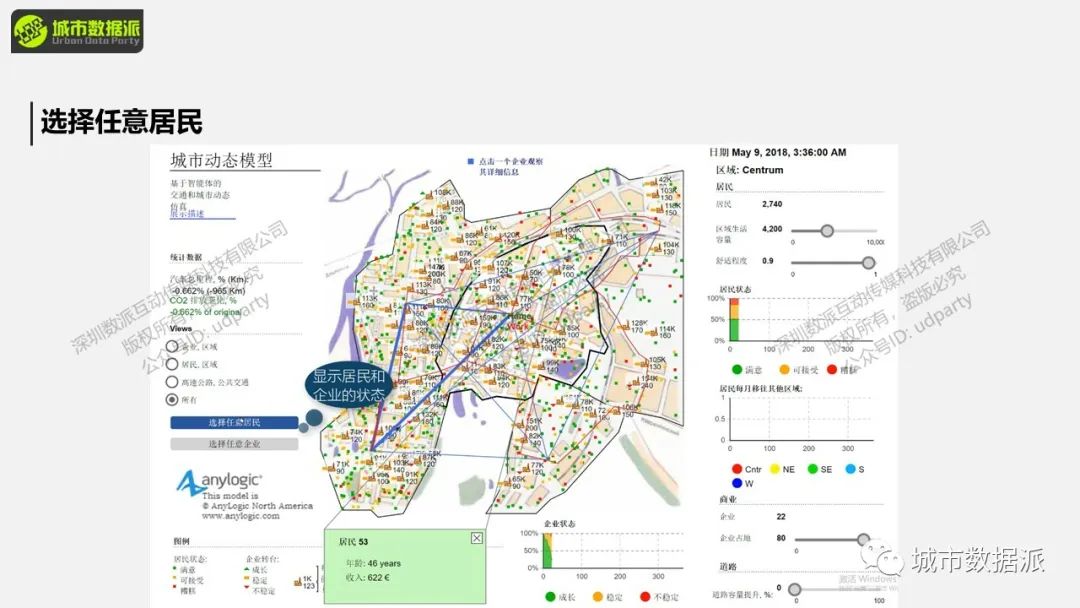Click the green 成长 legend dot under 企业状态
1080x608 pixels.
coord(550,597)
